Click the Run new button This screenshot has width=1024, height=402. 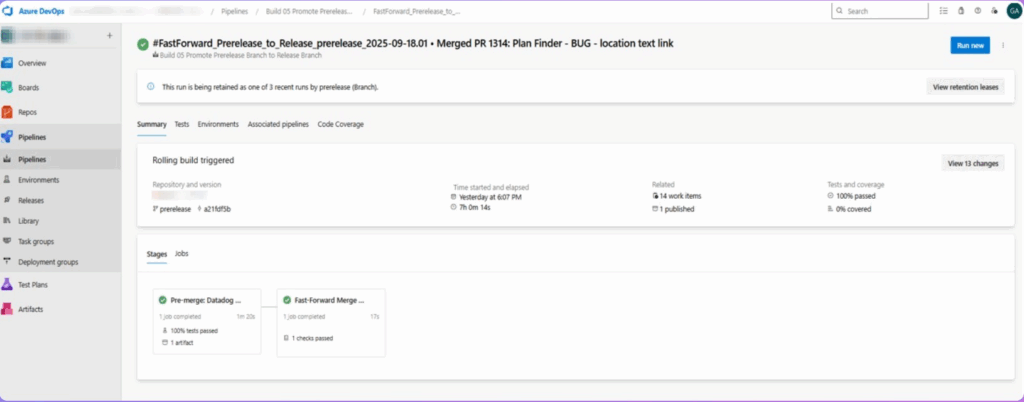[970, 45]
